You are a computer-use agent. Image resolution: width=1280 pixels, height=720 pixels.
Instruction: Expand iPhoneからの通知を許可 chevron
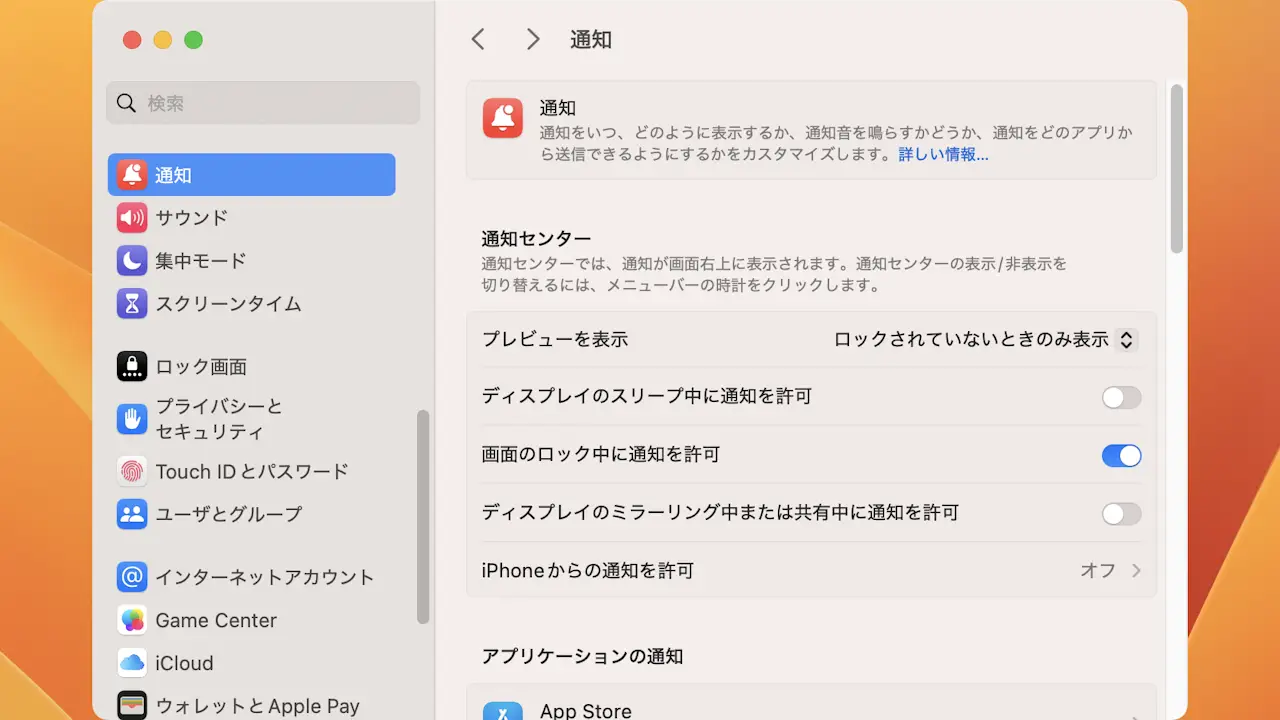coord(1136,571)
